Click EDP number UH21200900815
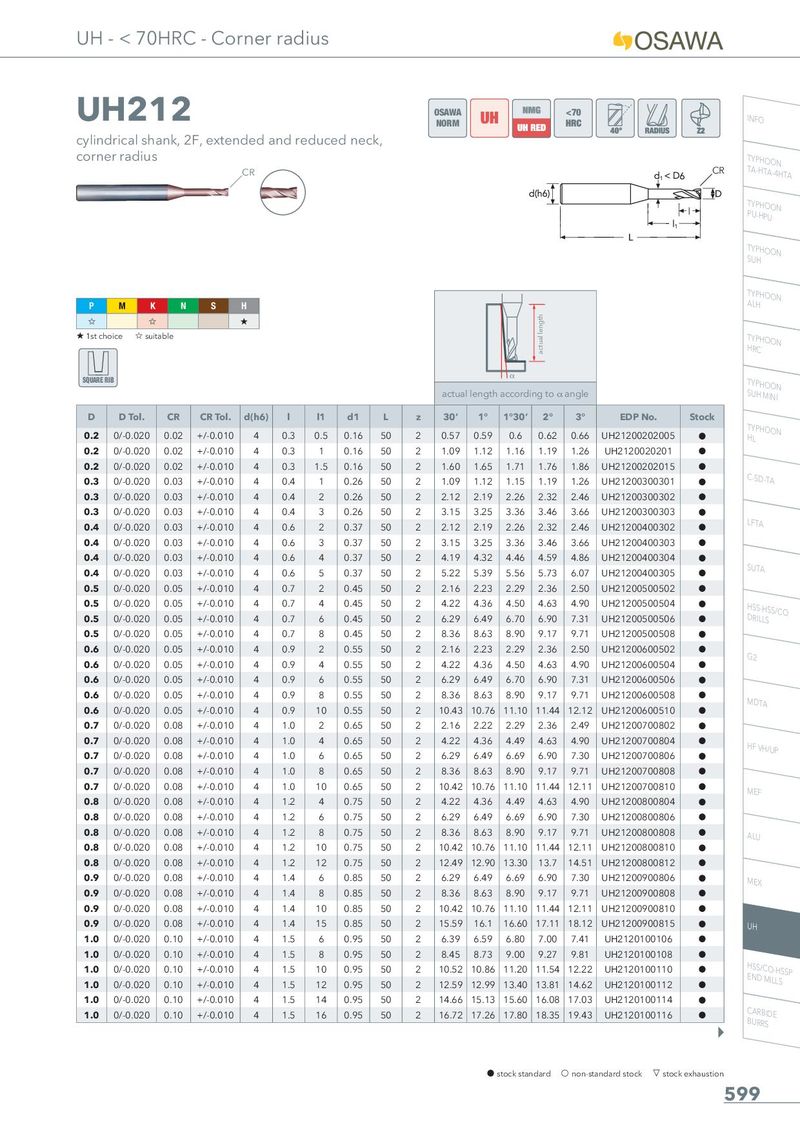Image resolution: width=800 pixels, height=1132 pixels. 638,923
